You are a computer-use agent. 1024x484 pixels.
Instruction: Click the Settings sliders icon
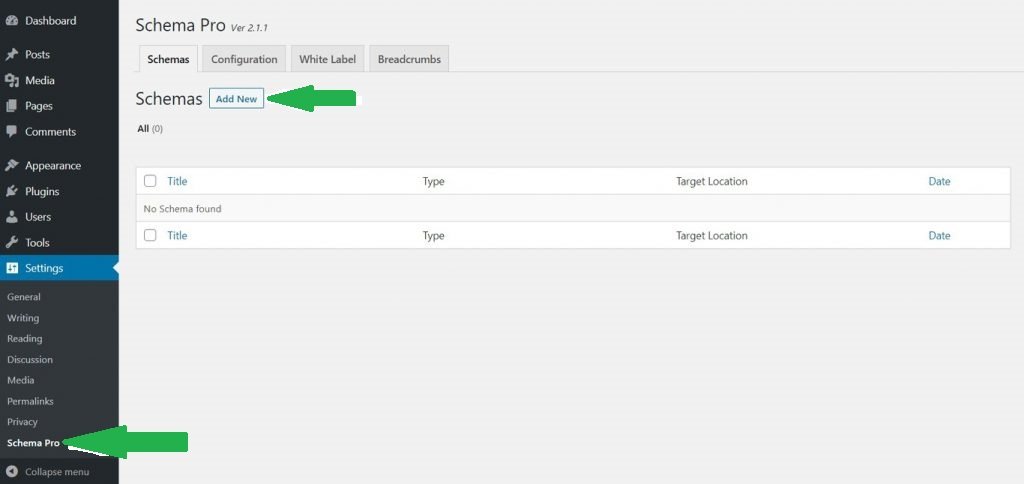point(11,268)
